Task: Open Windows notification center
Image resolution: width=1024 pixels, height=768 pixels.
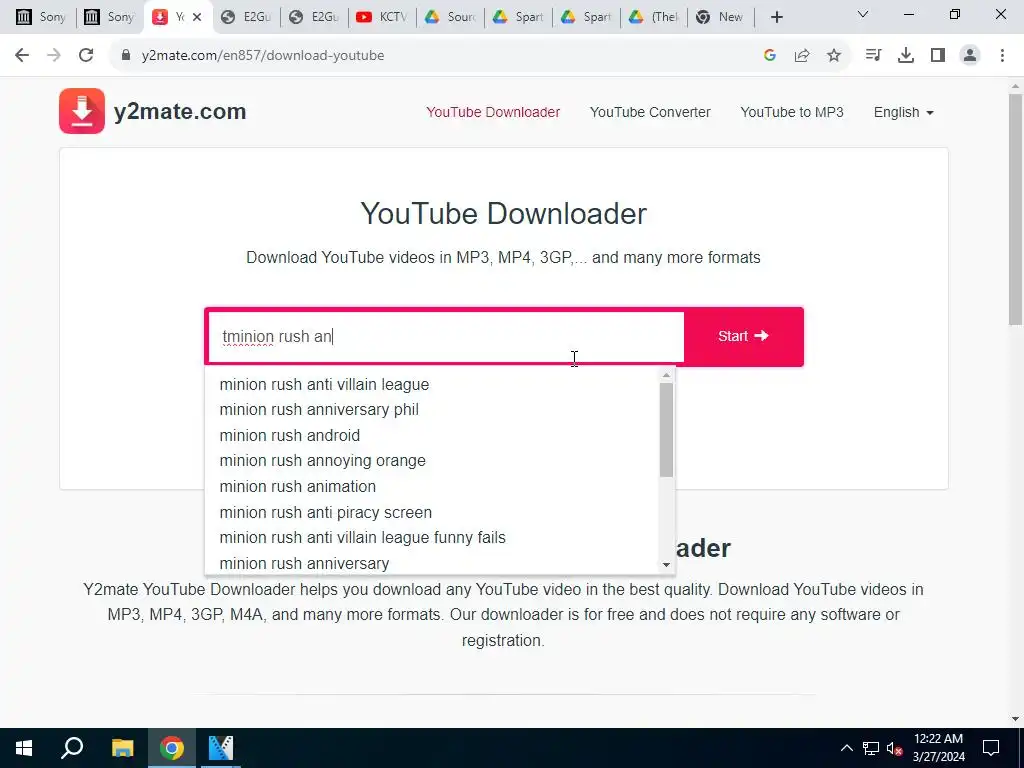Action: click(991, 748)
